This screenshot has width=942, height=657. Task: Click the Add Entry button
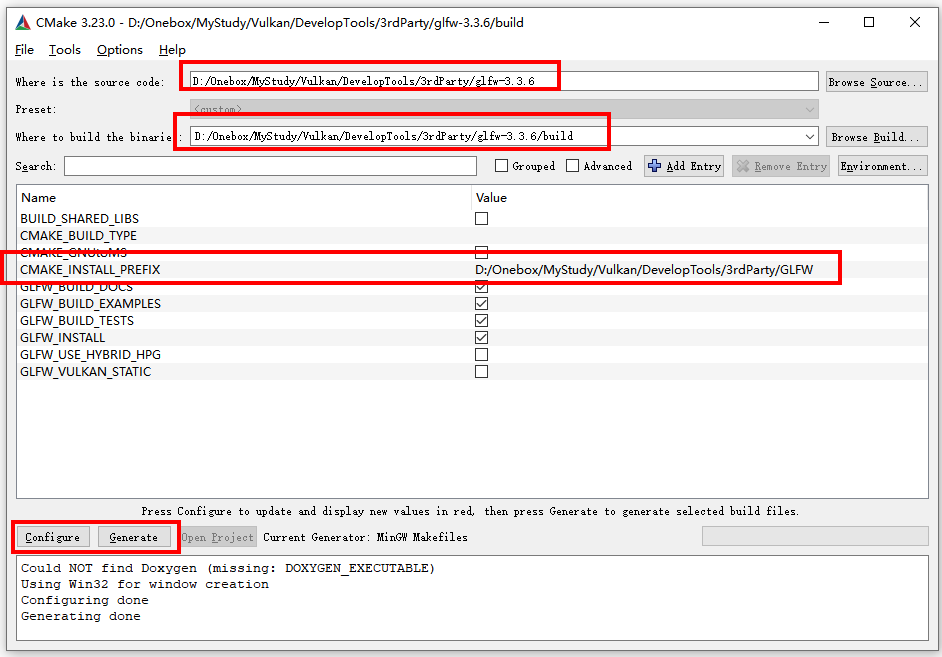(684, 166)
